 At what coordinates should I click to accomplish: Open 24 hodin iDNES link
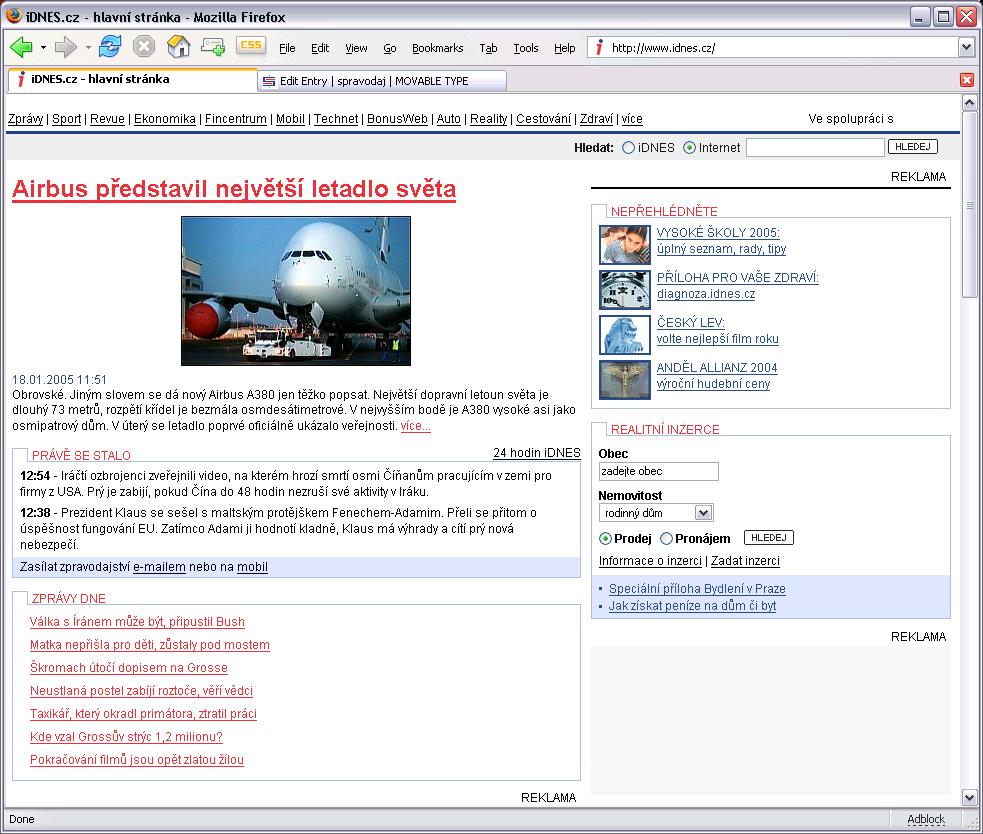(537, 453)
